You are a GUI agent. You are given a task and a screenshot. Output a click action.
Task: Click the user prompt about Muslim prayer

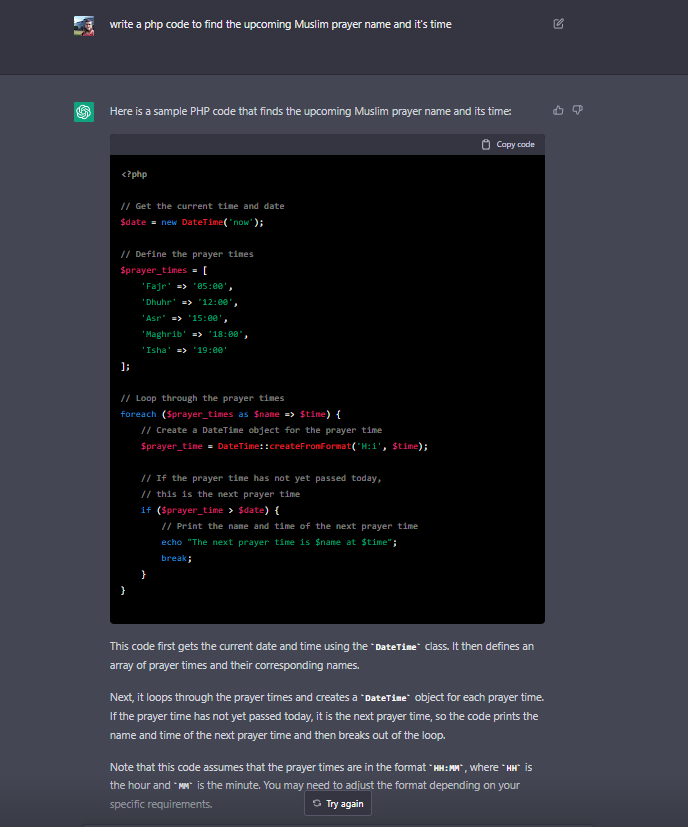pos(280,24)
